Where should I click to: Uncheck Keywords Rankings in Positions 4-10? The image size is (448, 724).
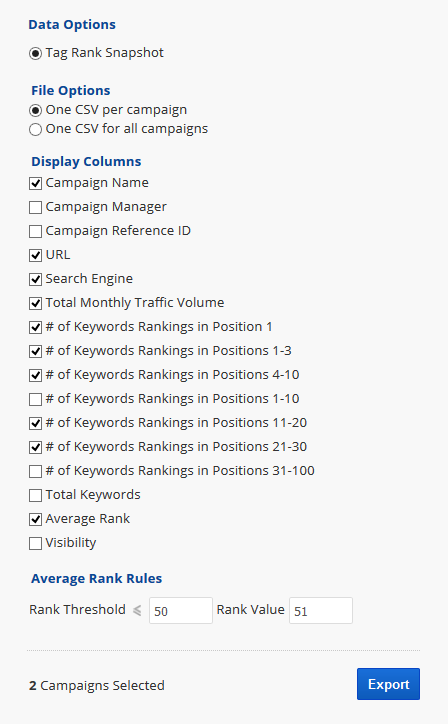click(x=36, y=376)
